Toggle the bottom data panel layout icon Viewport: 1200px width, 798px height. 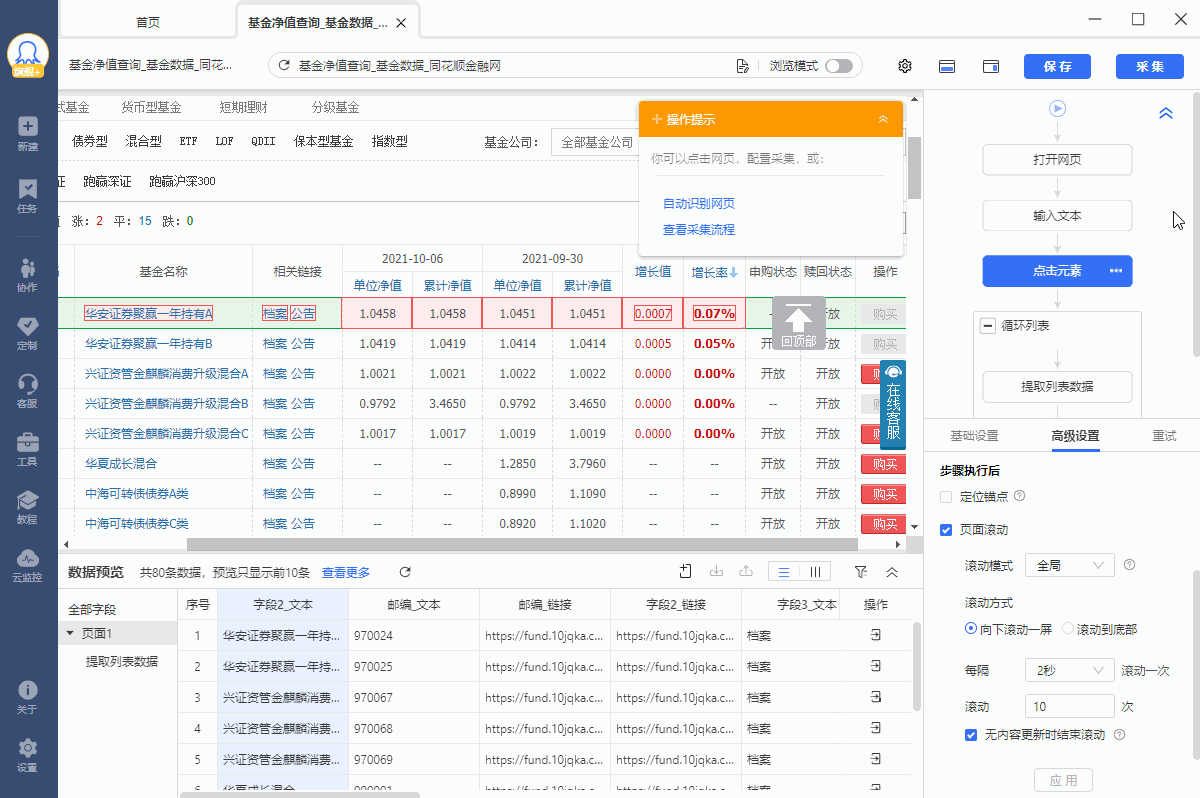tap(947, 66)
